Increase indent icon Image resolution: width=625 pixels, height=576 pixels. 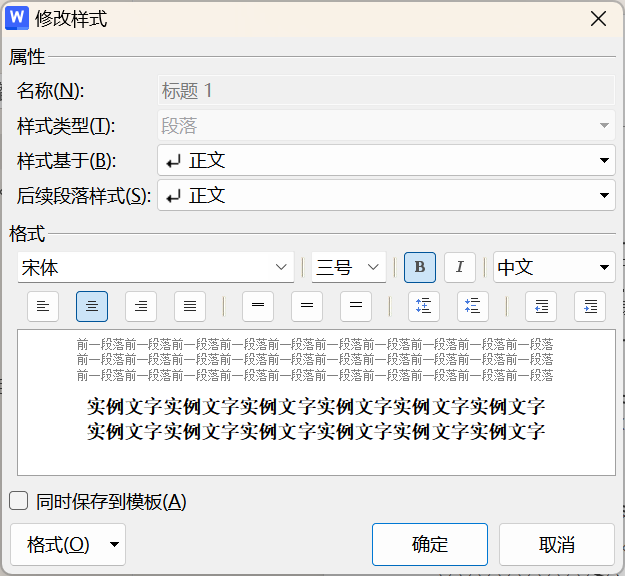pyautogui.click(x=590, y=306)
